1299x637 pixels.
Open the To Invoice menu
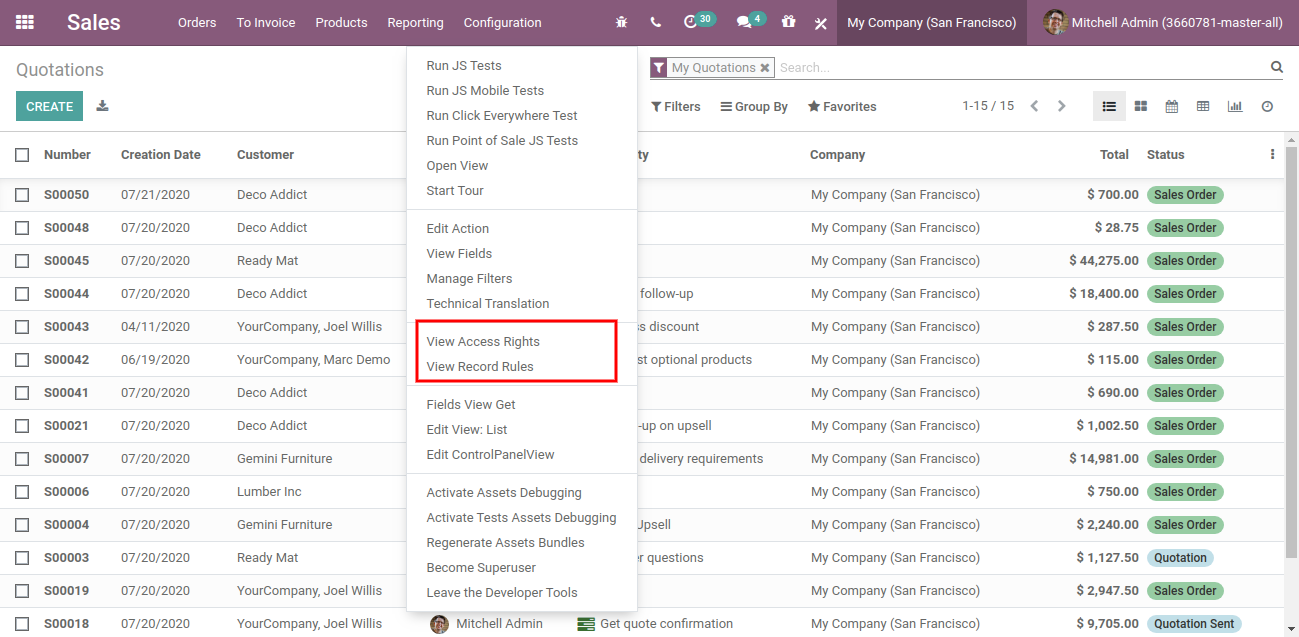coord(266,22)
